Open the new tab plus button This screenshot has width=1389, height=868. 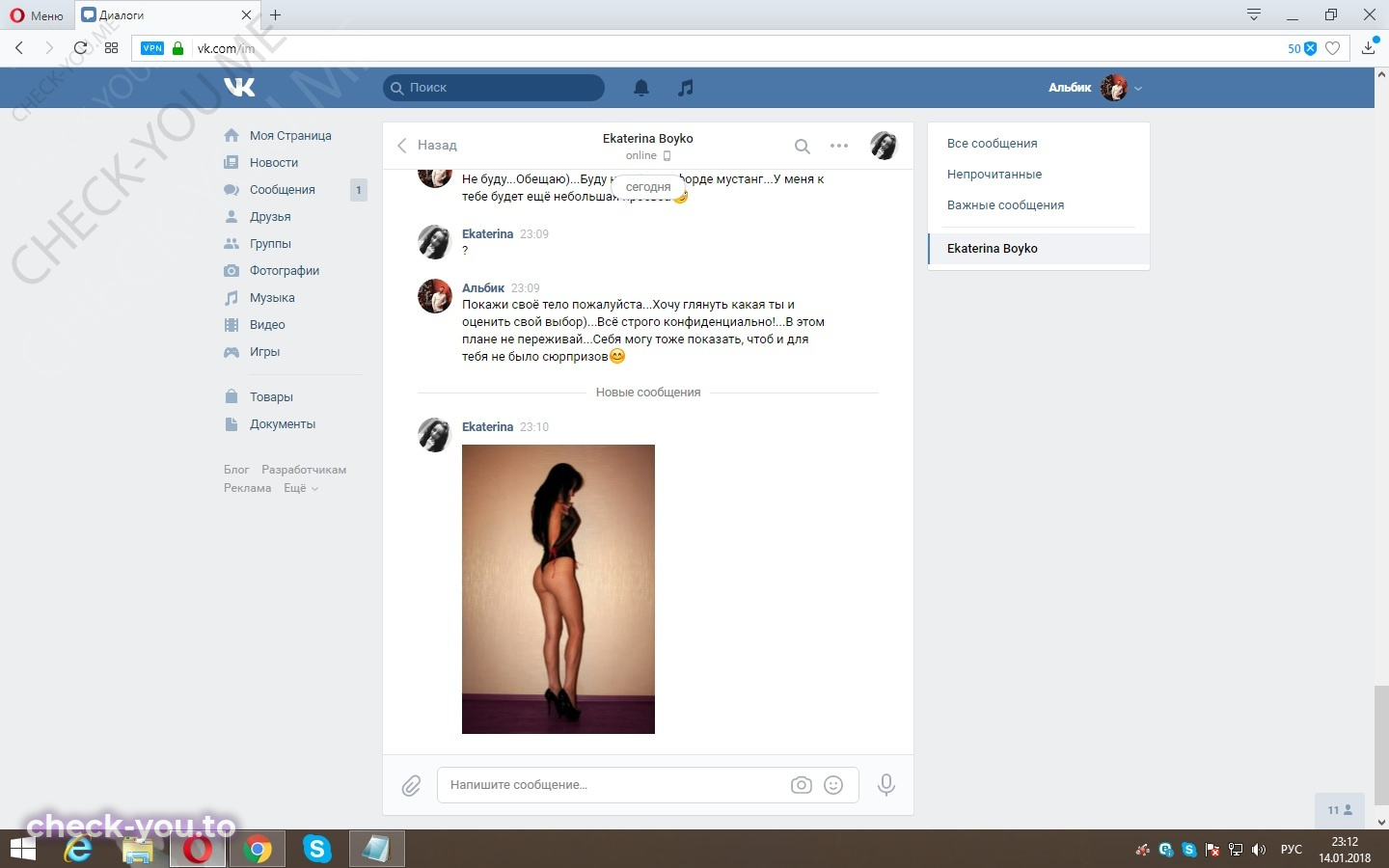[x=276, y=14]
